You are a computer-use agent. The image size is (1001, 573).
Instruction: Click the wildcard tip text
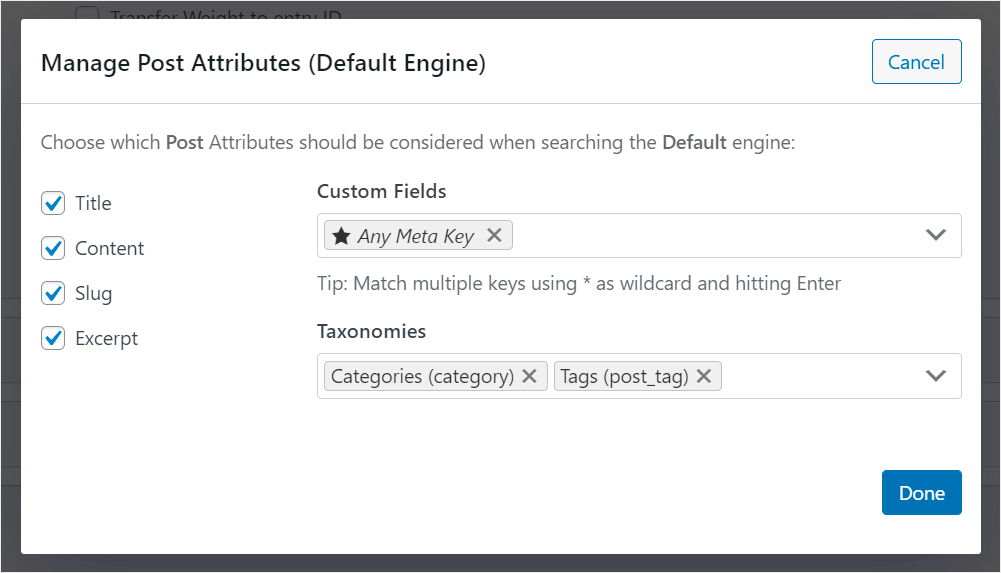click(579, 283)
